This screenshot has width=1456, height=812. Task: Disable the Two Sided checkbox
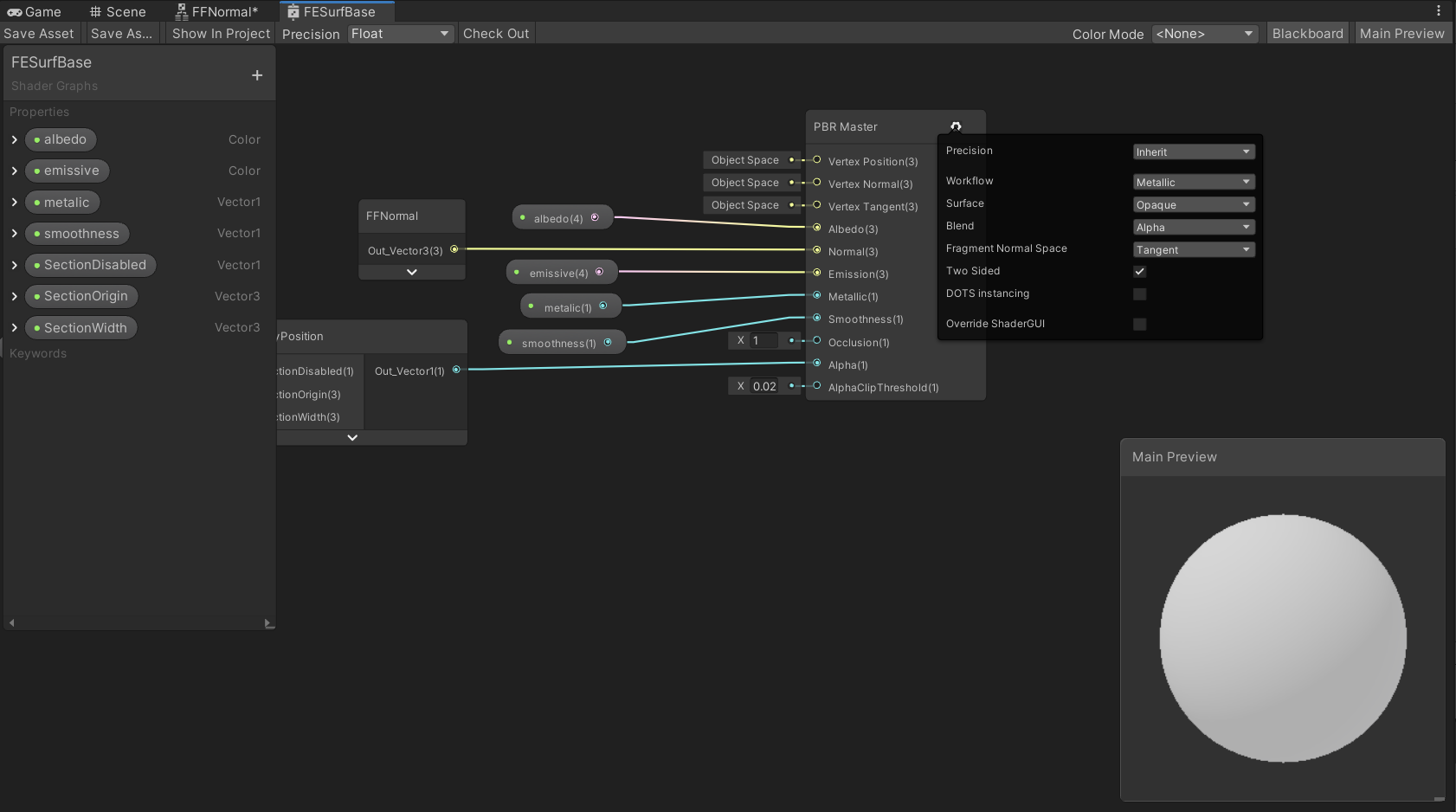click(x=1139, y=271)
